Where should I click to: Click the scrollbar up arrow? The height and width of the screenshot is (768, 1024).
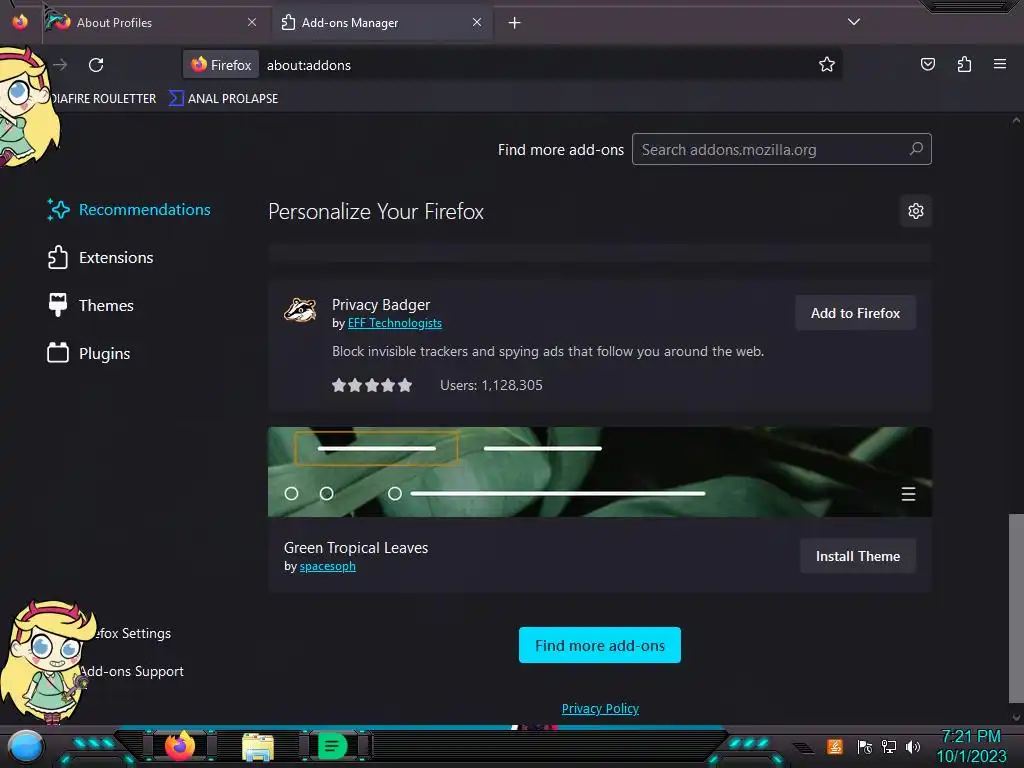click(x=1016, y=120)
